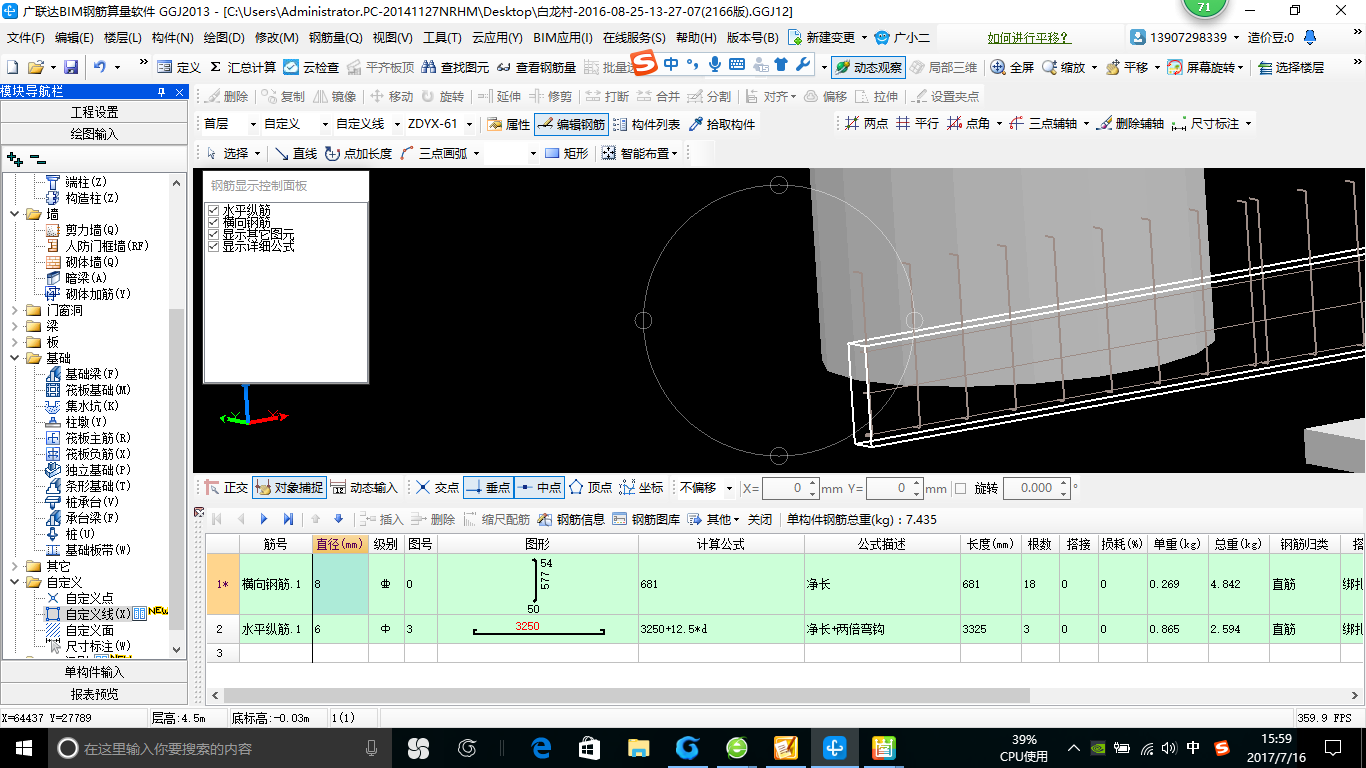Image resolution: width=1366 pixels, height=768 pixels.
Task: Click the Save file icon in toolbar
Action: pyautogui.click(x=71, y=67)
